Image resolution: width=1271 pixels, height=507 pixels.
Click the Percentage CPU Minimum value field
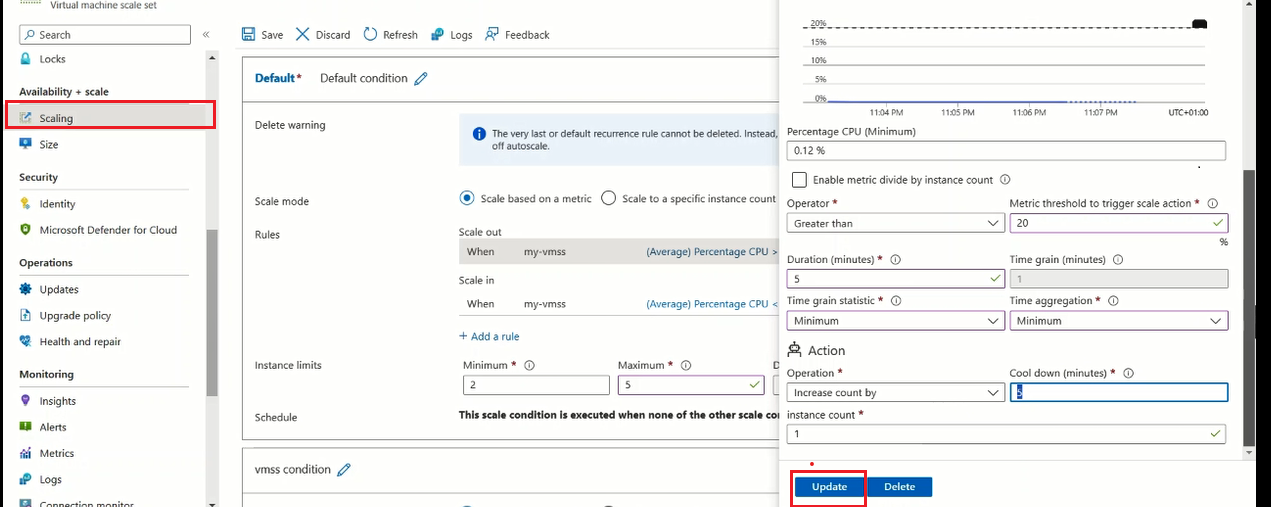tap(1006, 150)
